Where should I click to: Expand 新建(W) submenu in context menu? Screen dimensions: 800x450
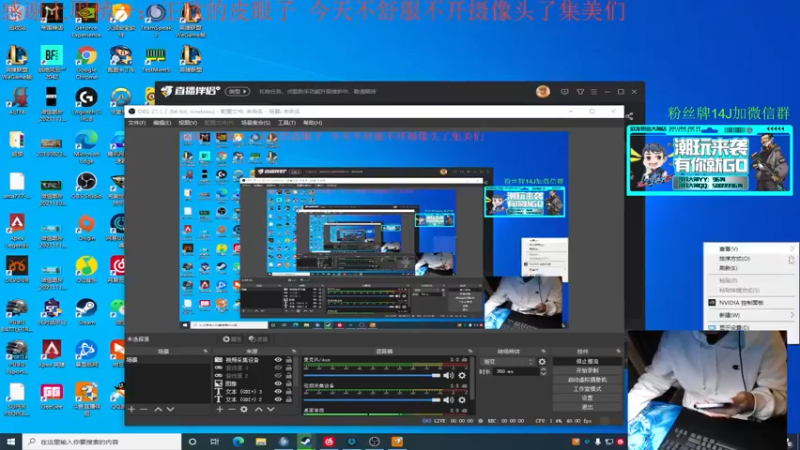click(x=749, y=315)
